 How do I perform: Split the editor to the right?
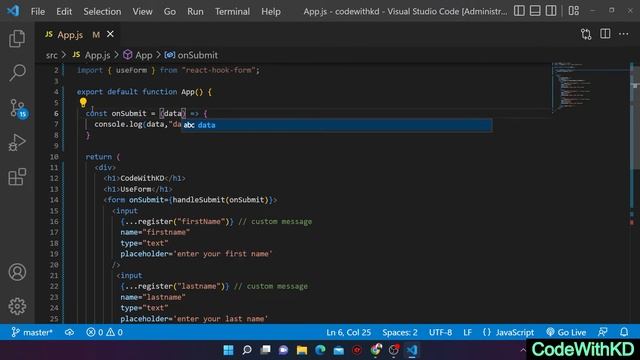pyautogui.click(x=605, y=34)
